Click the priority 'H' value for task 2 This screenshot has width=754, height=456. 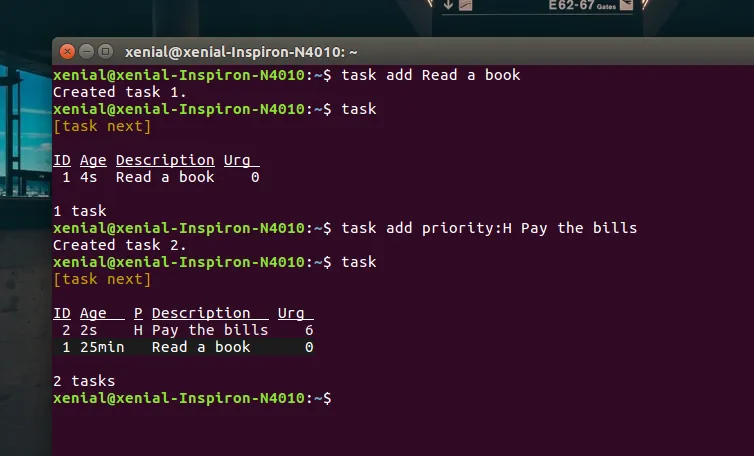(x=138, y=330)
